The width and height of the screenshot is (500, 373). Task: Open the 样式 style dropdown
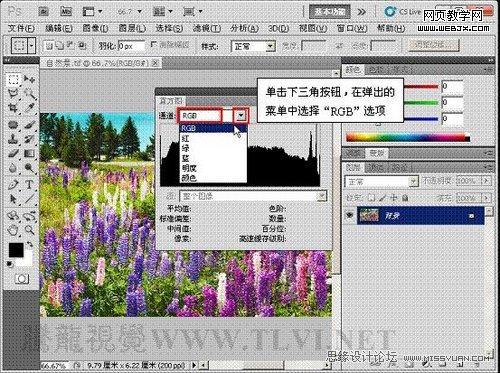coord(271,46)
